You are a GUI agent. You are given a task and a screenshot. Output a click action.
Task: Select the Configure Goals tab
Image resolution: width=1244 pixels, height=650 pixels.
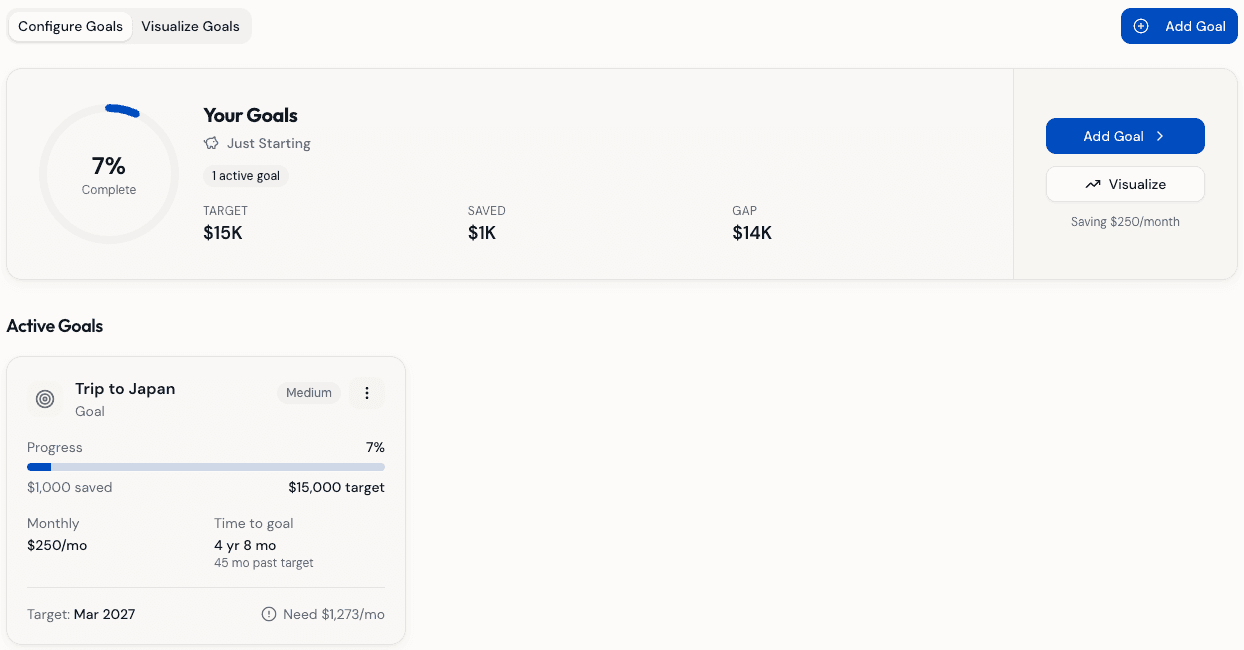pyautogui.click(x=70, y=26)
